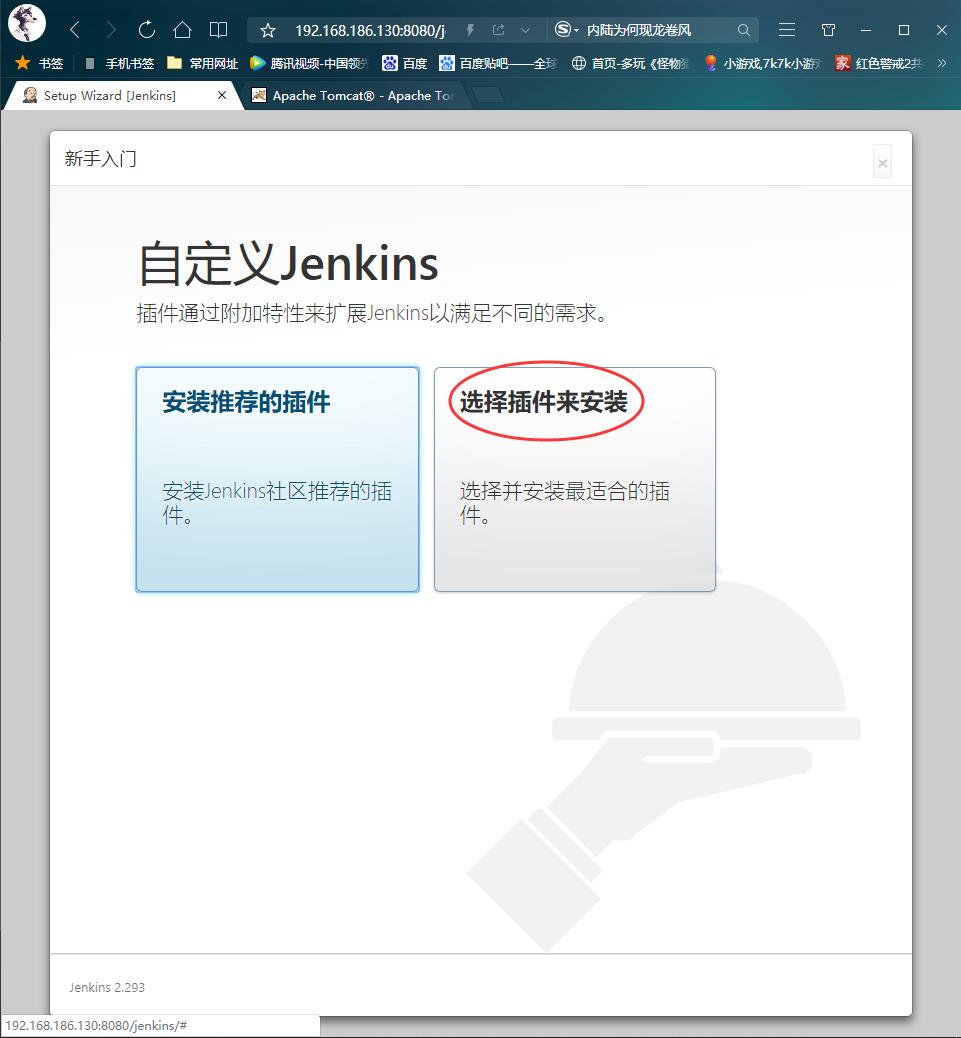The image size is (961, 1038).
Task: Go back with the browser back arrow
Action: [75, 30]
